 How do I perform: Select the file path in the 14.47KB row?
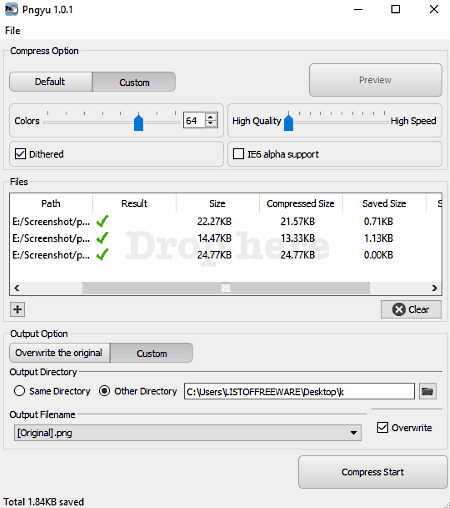coord(51,238)
